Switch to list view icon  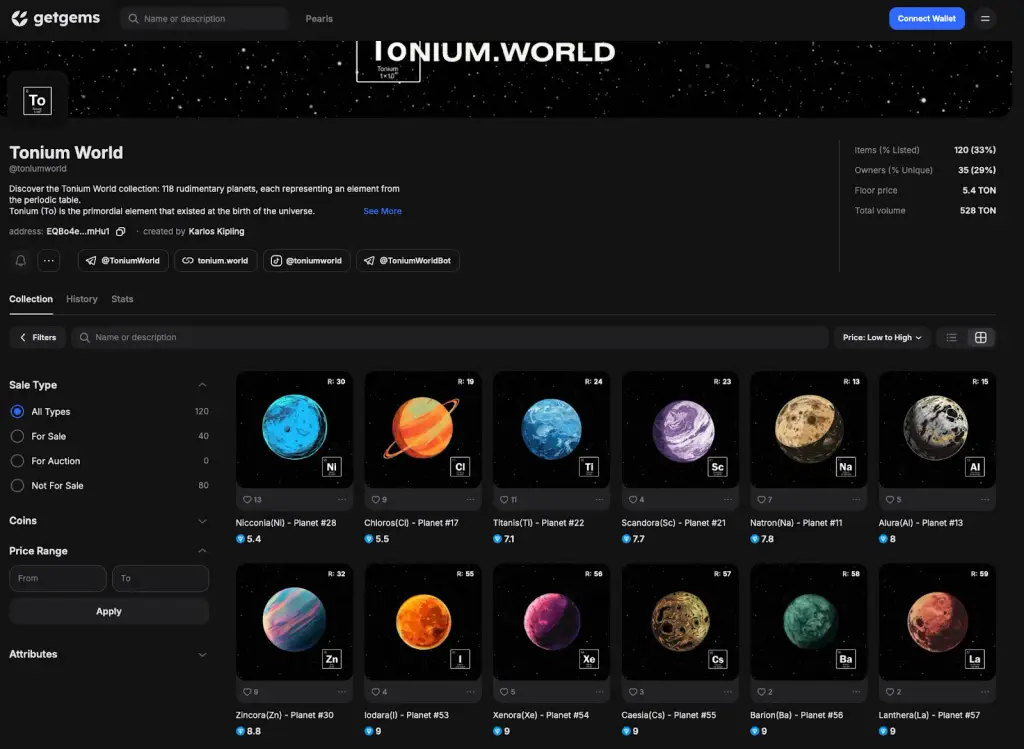click(952, 338)
